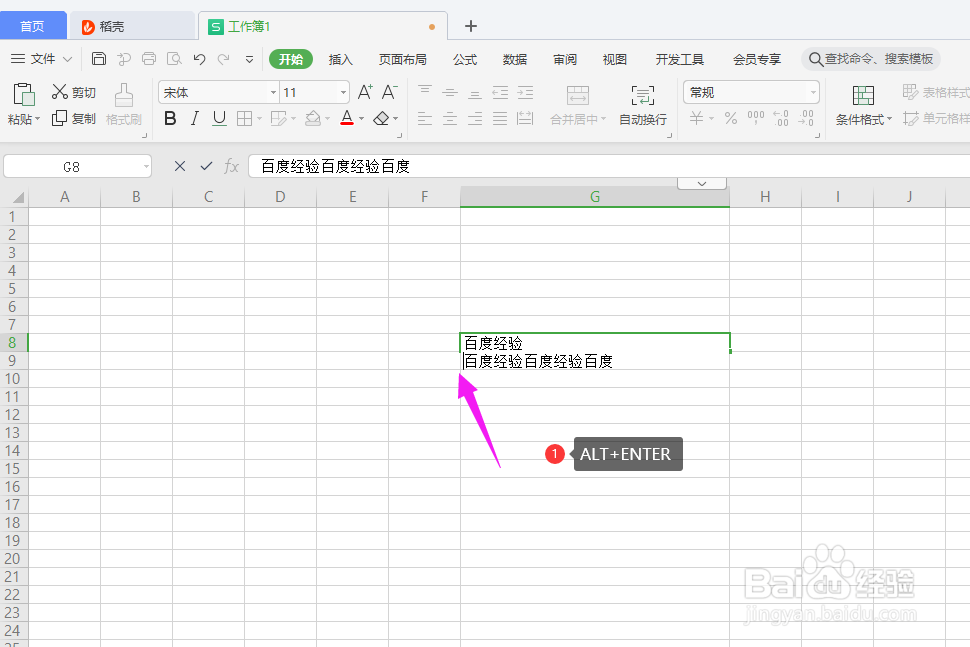Open the font size dropdown
The image size is (970, 647).
(343, 92)
